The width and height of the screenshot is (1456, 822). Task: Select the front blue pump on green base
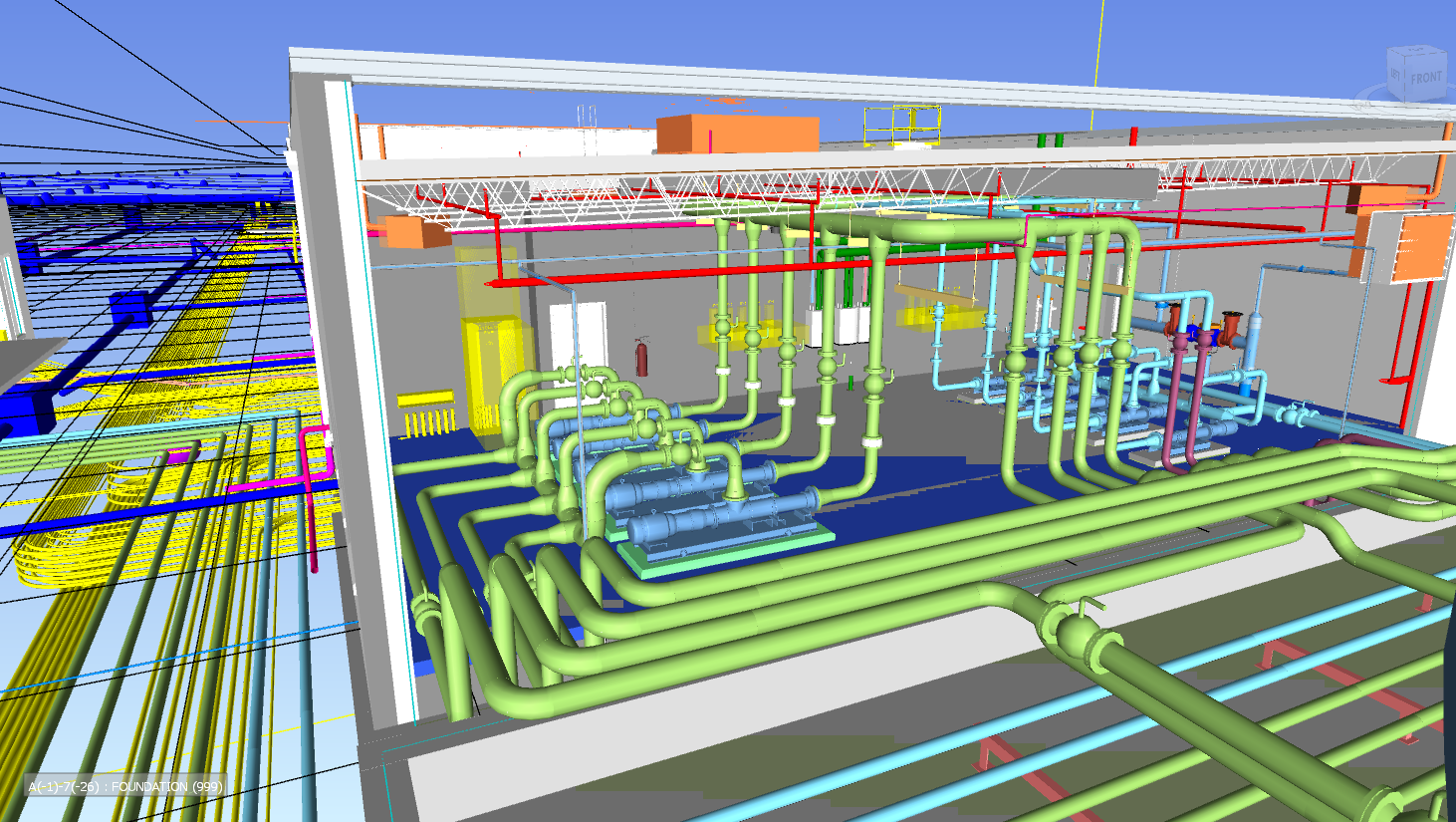[x=715, y=521]
